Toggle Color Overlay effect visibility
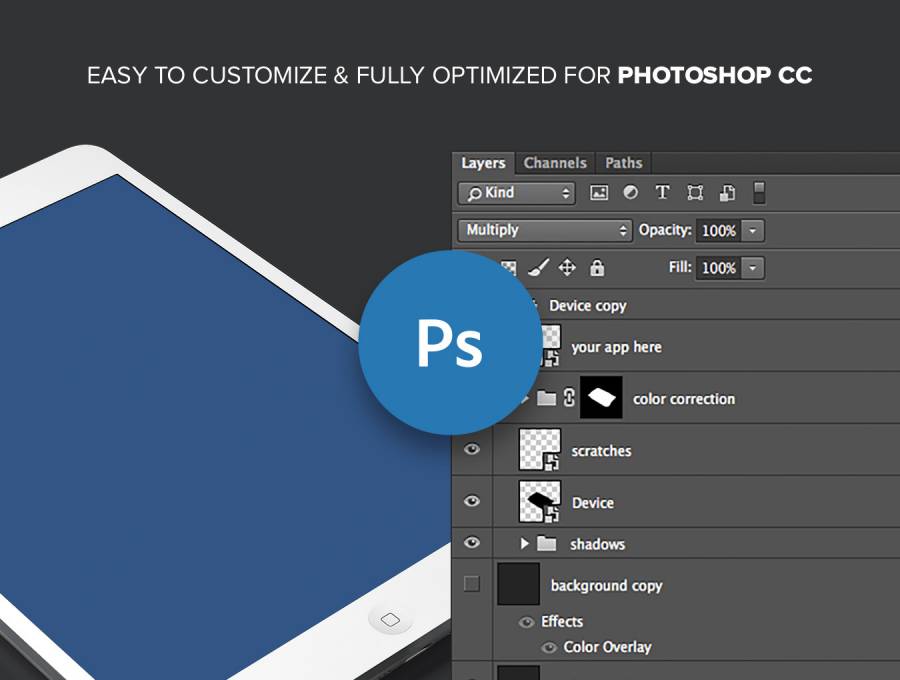This screenshot has height=680, width=900. point(549,647)
